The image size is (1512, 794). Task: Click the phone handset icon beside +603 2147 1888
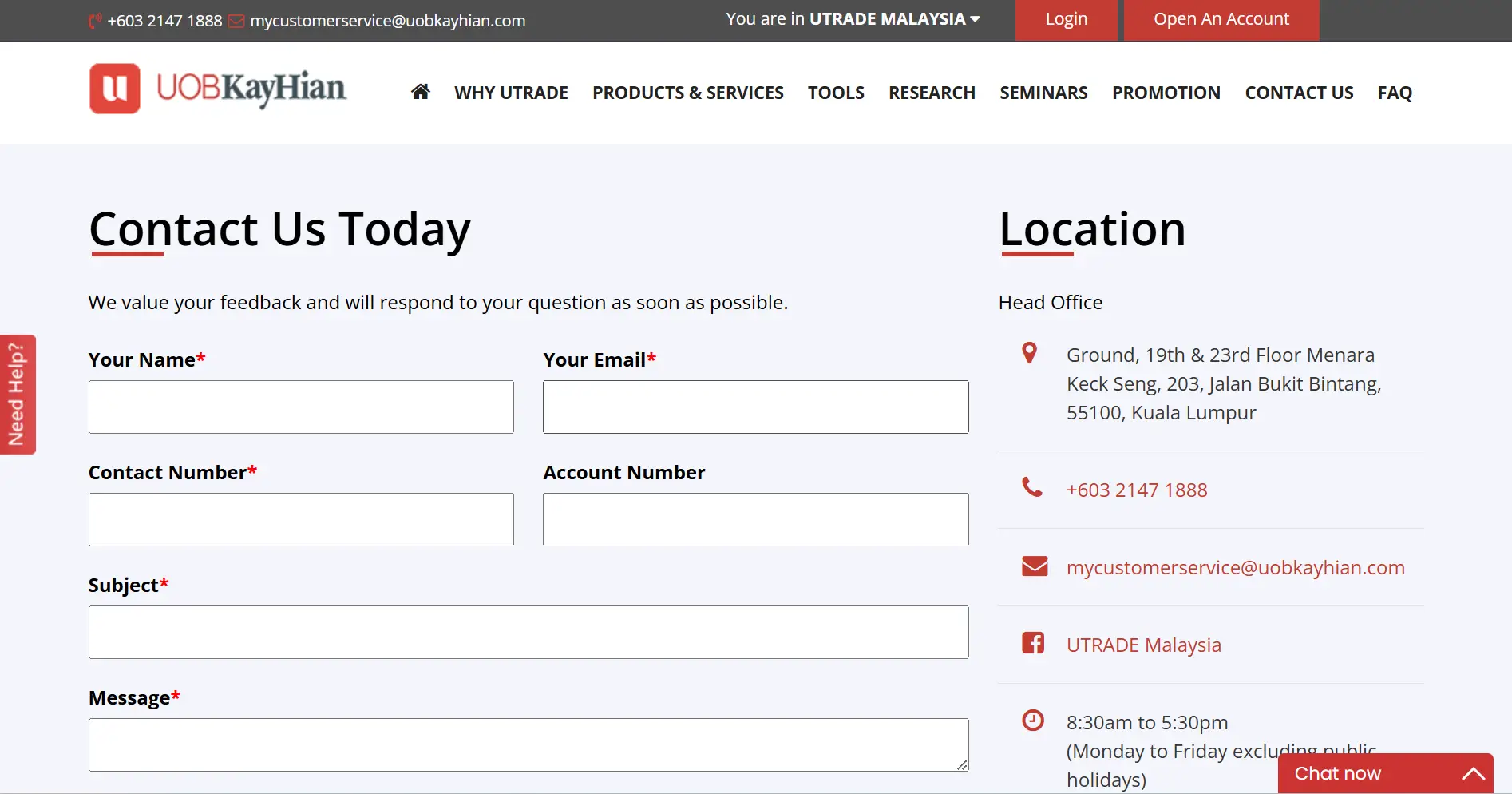click(1032, 488)
